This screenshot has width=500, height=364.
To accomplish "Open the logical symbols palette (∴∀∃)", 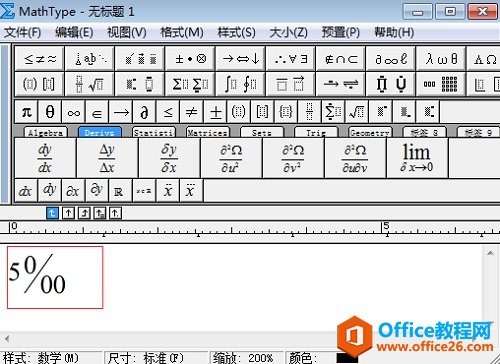I will click(291, 59).
